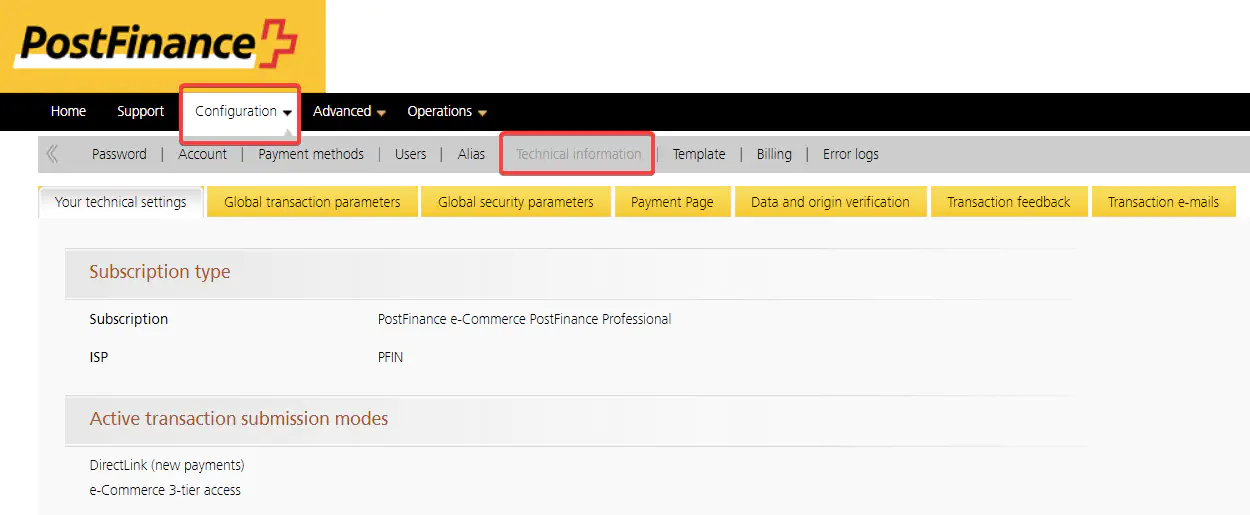The width and height of the screenshot is (1250, 515).
Task: Select the Payment Page tab
Action: pyautogui.click(x=672, y=202)
